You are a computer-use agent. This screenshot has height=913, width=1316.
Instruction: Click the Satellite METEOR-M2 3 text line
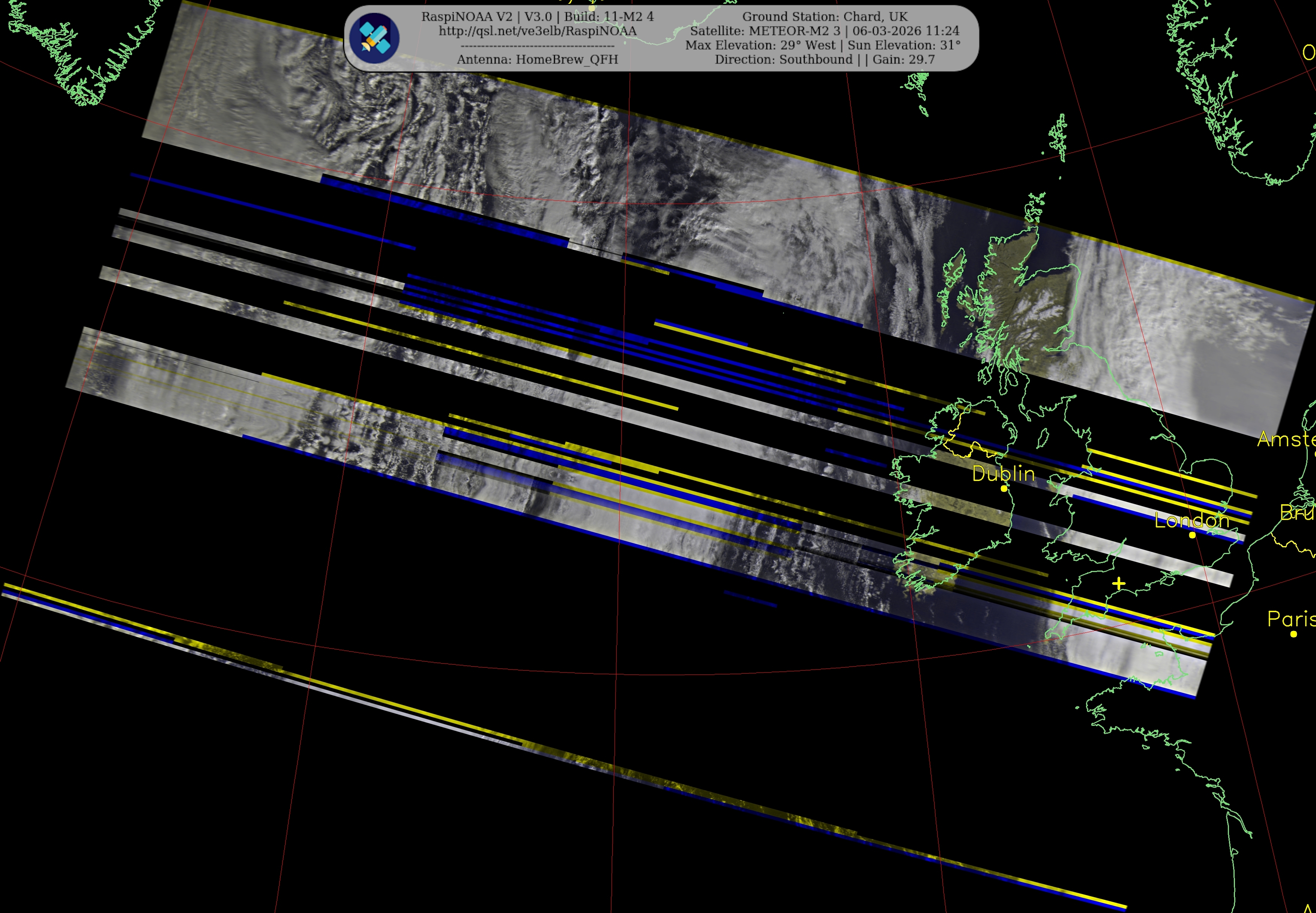tap(825, 31)
